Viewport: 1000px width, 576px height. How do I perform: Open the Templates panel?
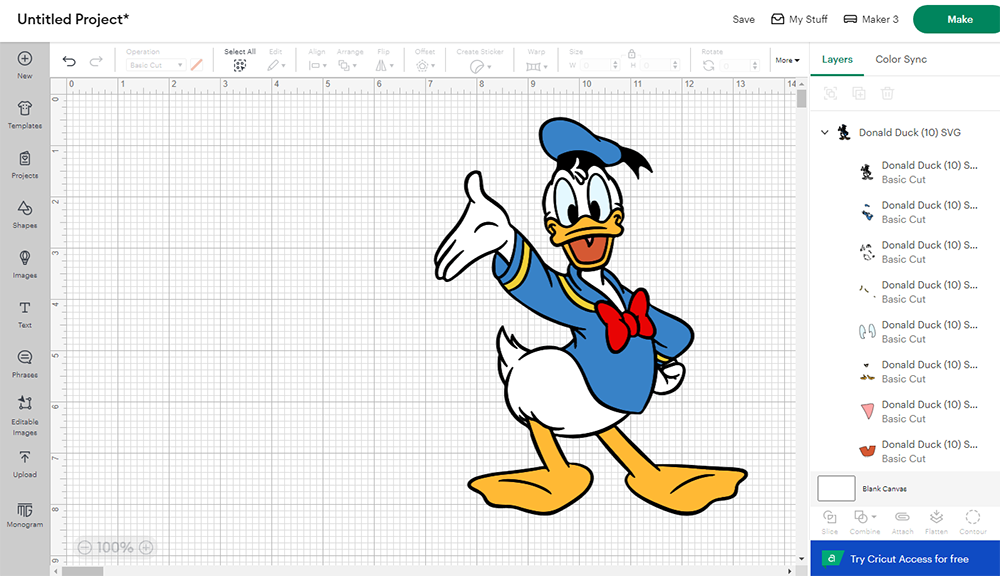(25, 114)
